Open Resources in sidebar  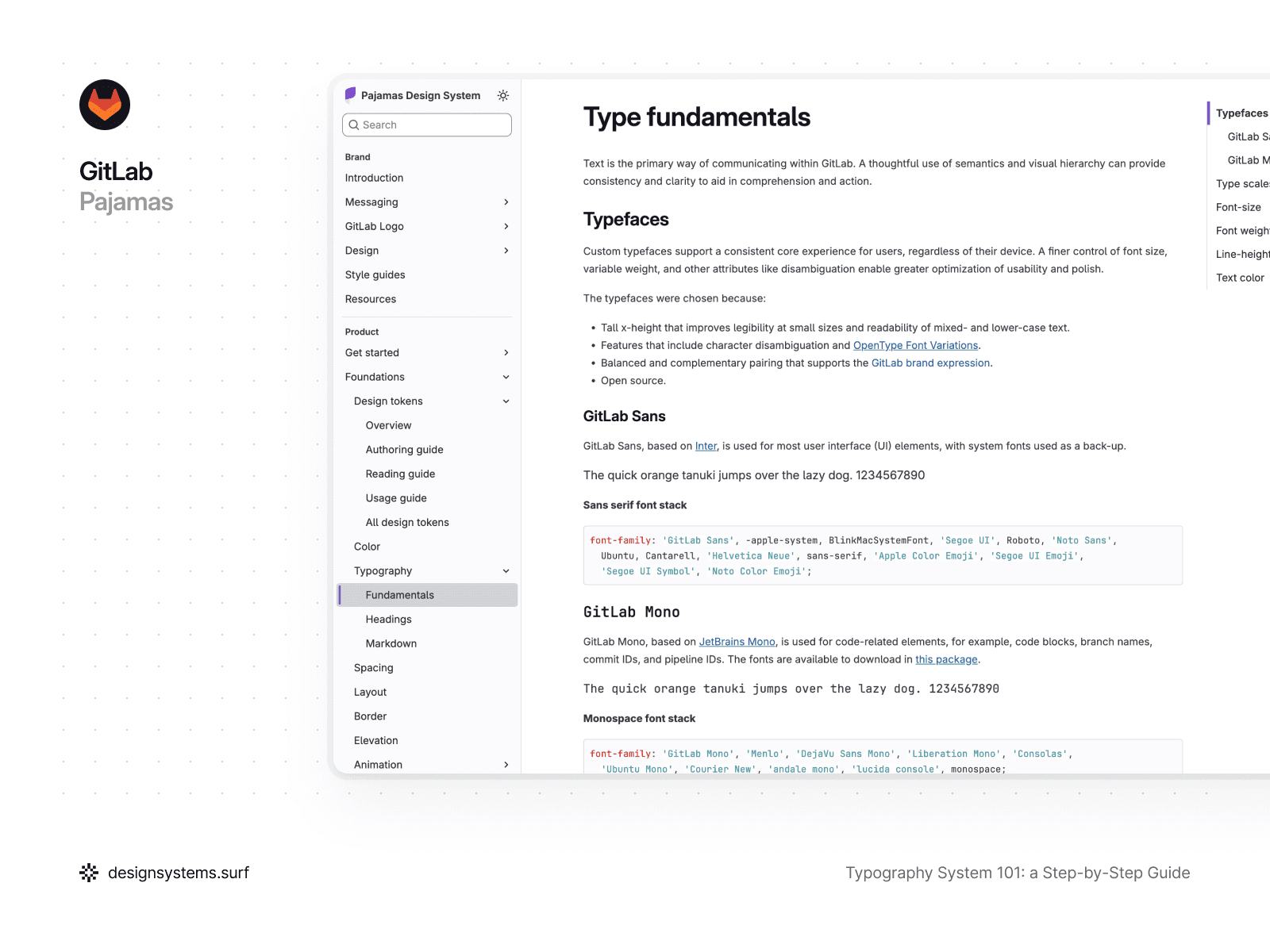click(371, 299)
